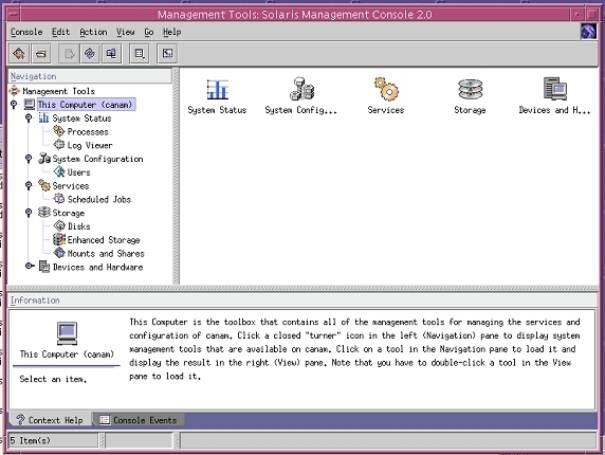Select the Log Viewer tool
The width and height of the screenshot is (605, 455).
tap(90, 145)
